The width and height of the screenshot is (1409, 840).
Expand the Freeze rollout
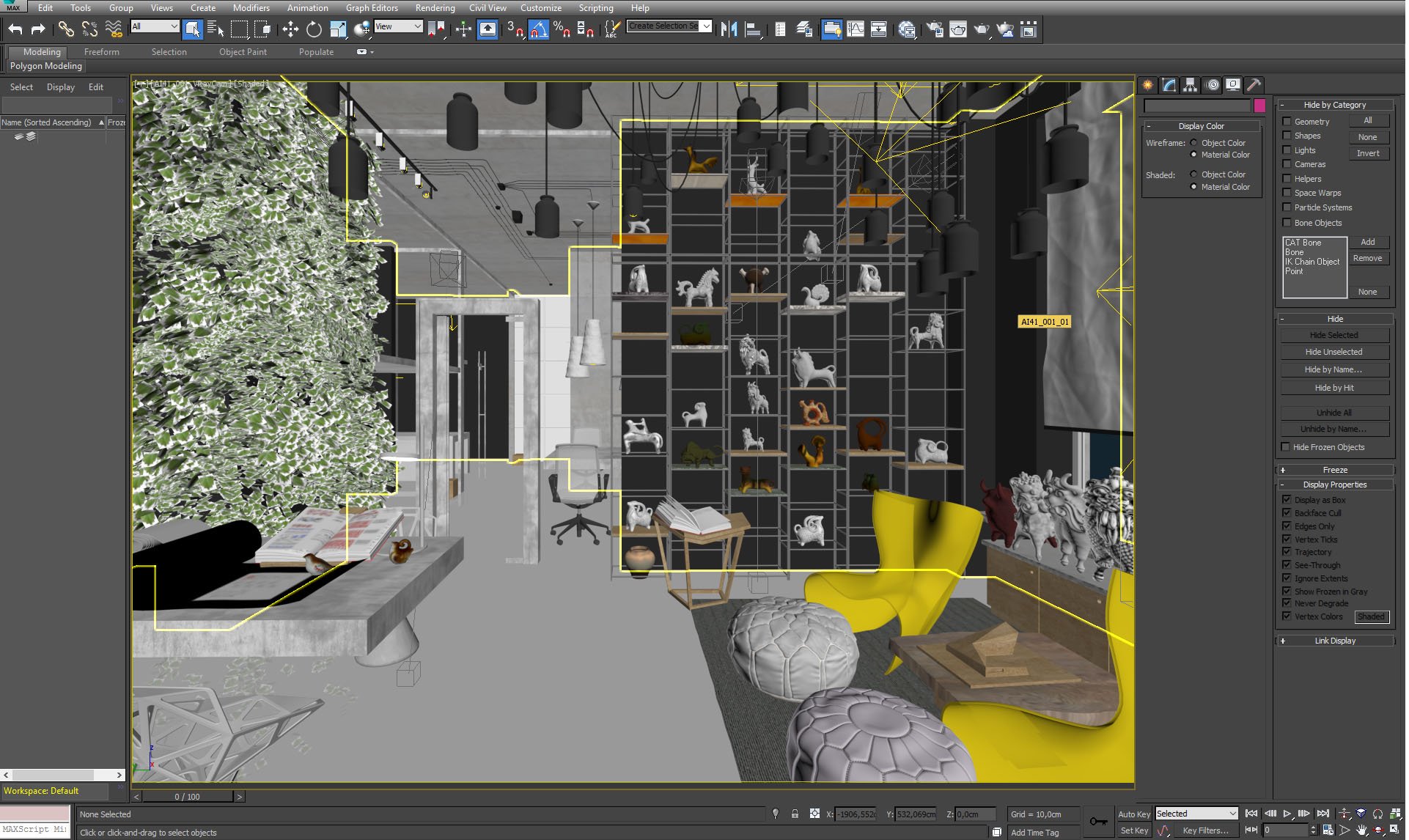click(1335, 470)
